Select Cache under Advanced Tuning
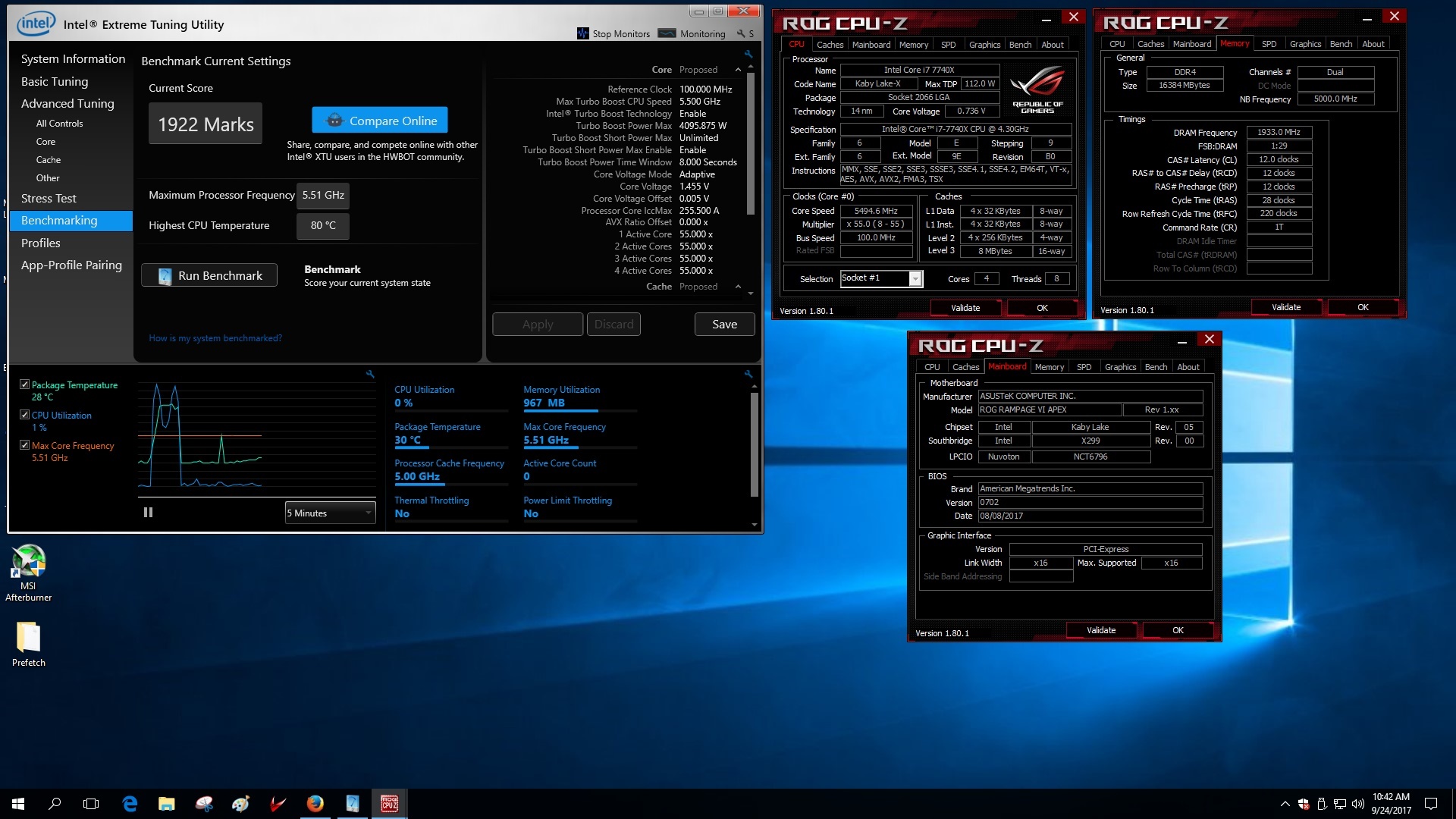Viewport: 1456px width, 819px height. point(49,159)
